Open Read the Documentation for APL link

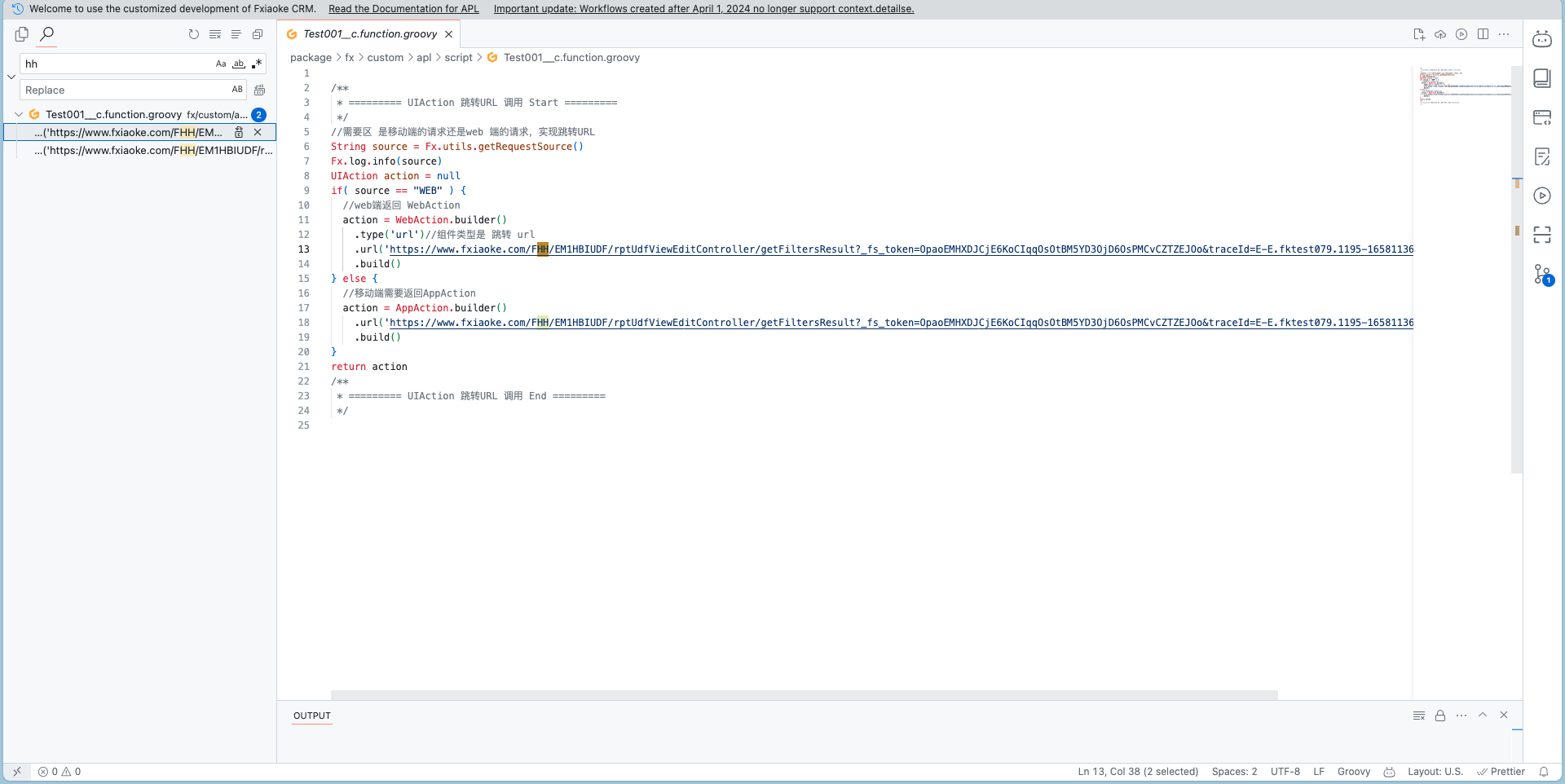403,9
